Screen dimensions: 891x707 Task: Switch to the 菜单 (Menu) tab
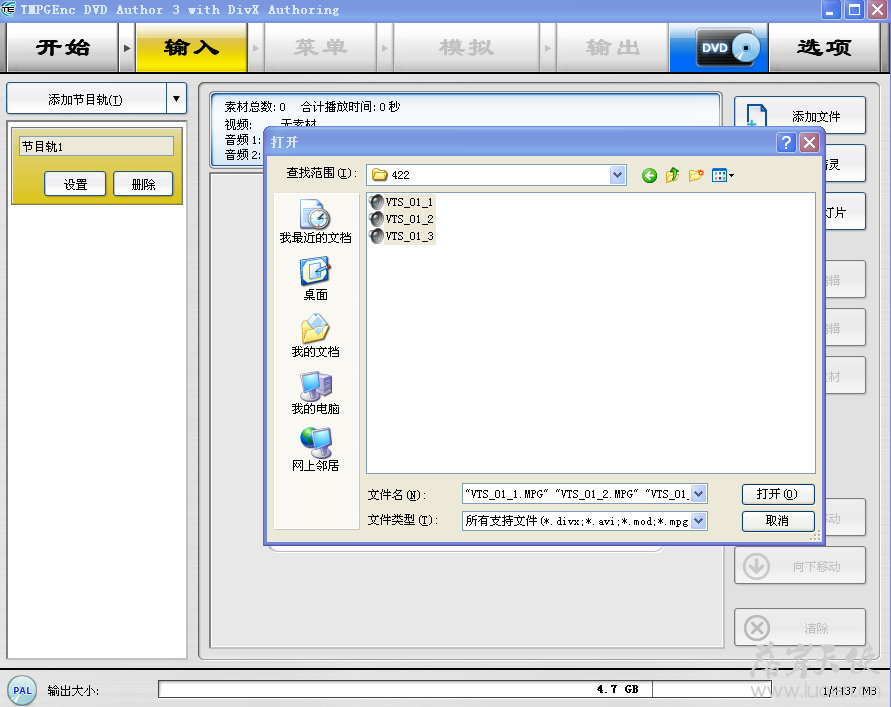tap(320, 48)
